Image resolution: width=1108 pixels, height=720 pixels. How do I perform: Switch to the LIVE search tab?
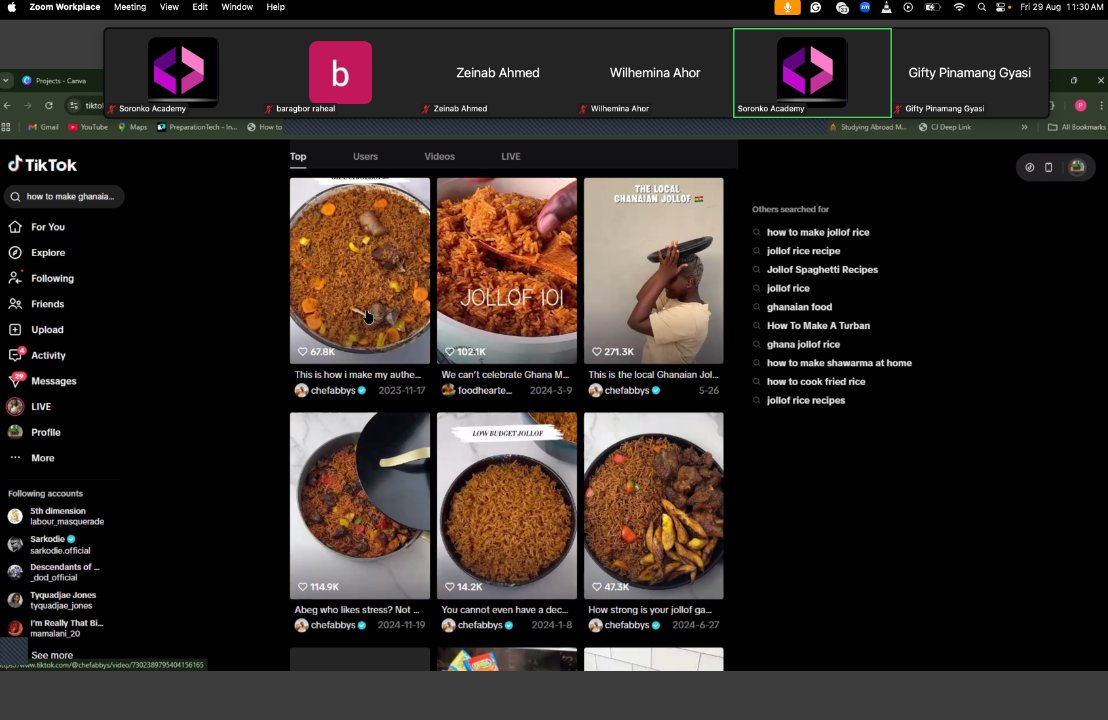[511, 156]
